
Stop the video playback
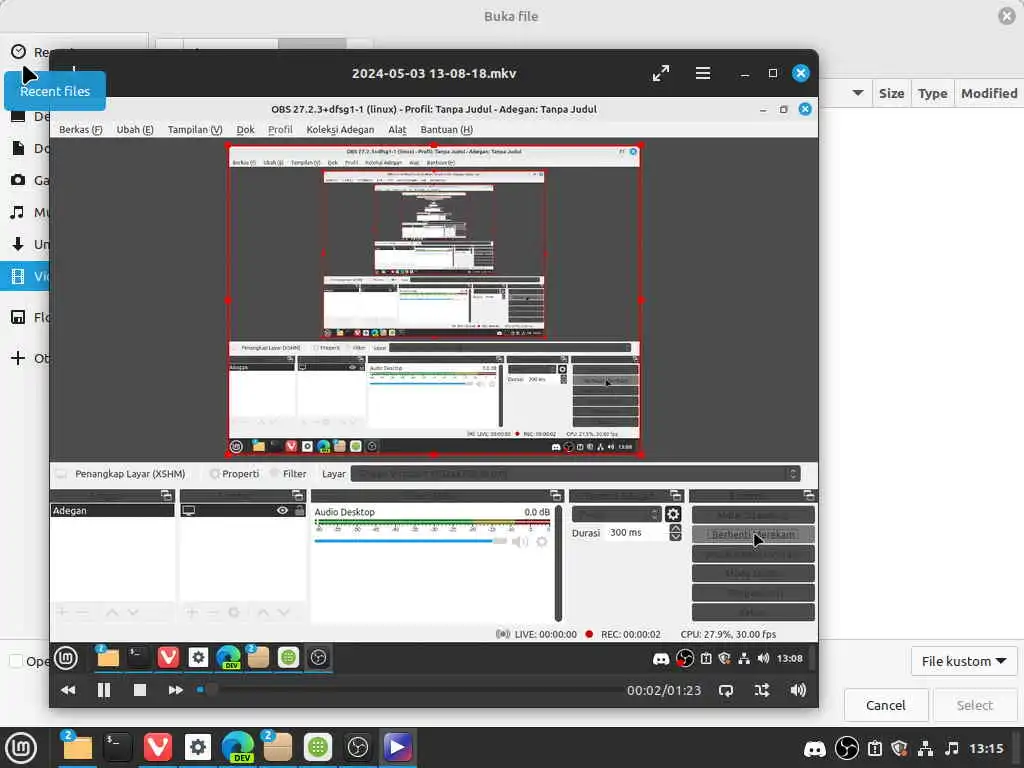tap(140, 690)
